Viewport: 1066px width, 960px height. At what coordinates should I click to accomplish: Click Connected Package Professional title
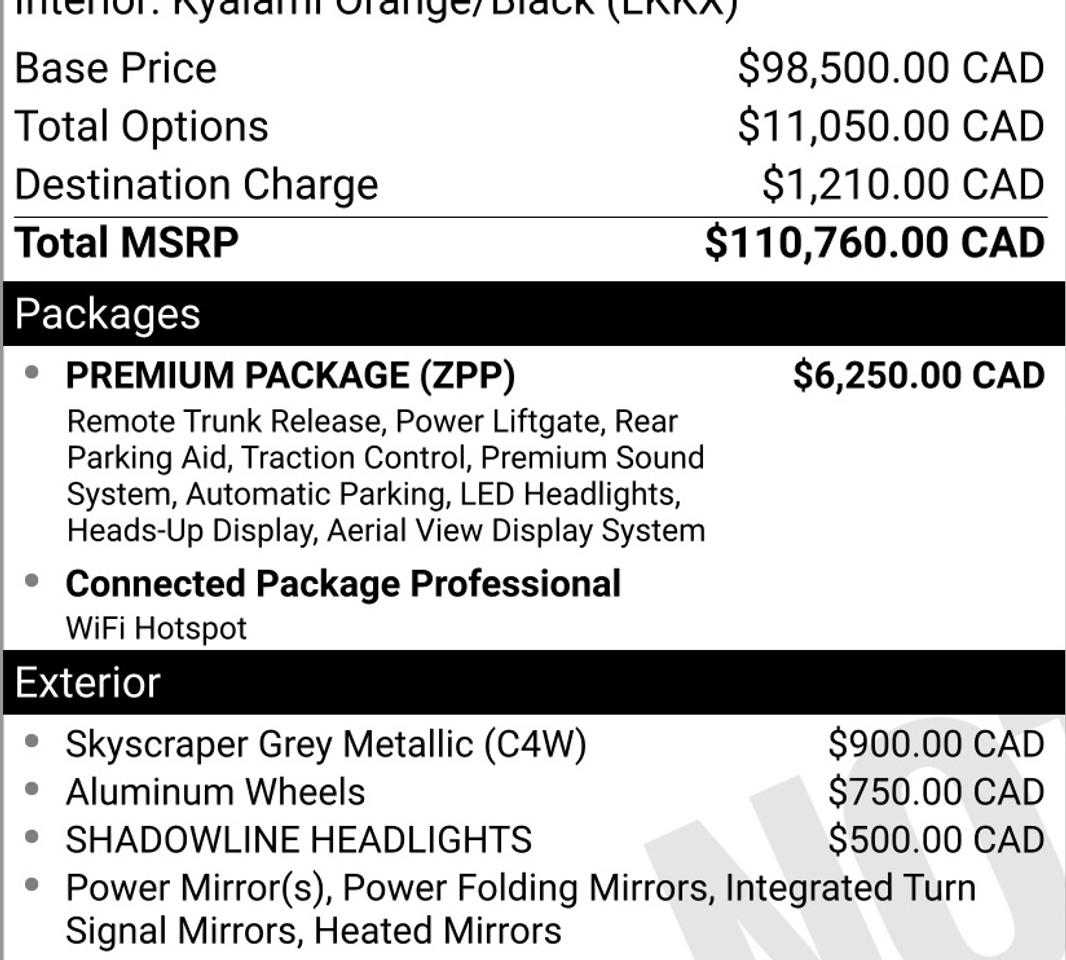(x=343, y=584)
